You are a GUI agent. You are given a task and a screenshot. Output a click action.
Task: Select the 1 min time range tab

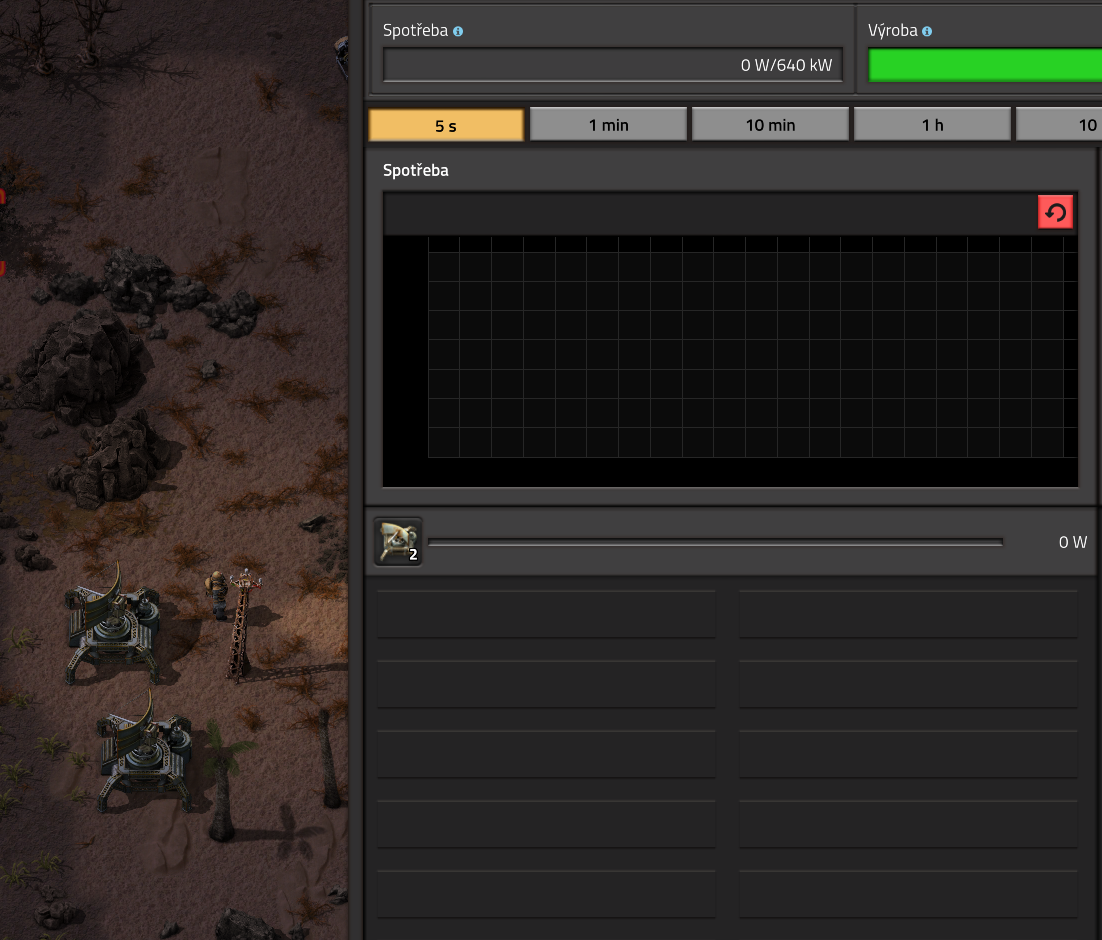point(608,125)
